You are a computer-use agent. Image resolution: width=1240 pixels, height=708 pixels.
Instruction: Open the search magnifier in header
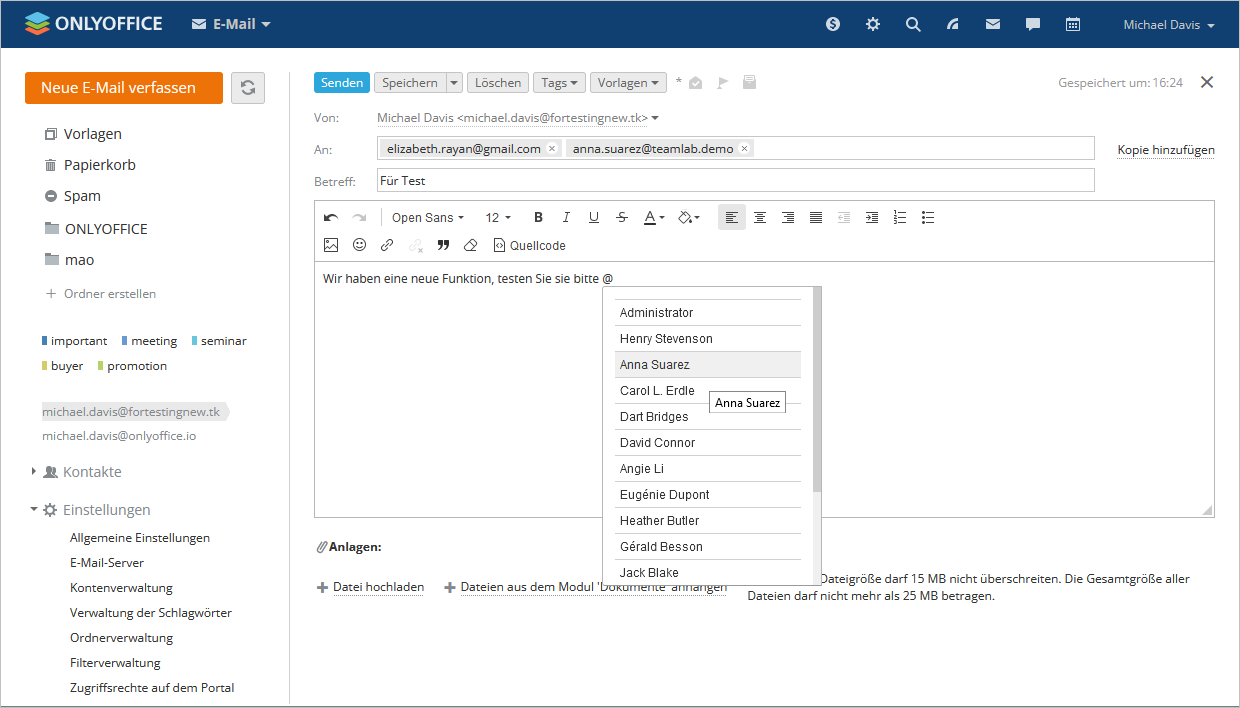coord(913,25)
